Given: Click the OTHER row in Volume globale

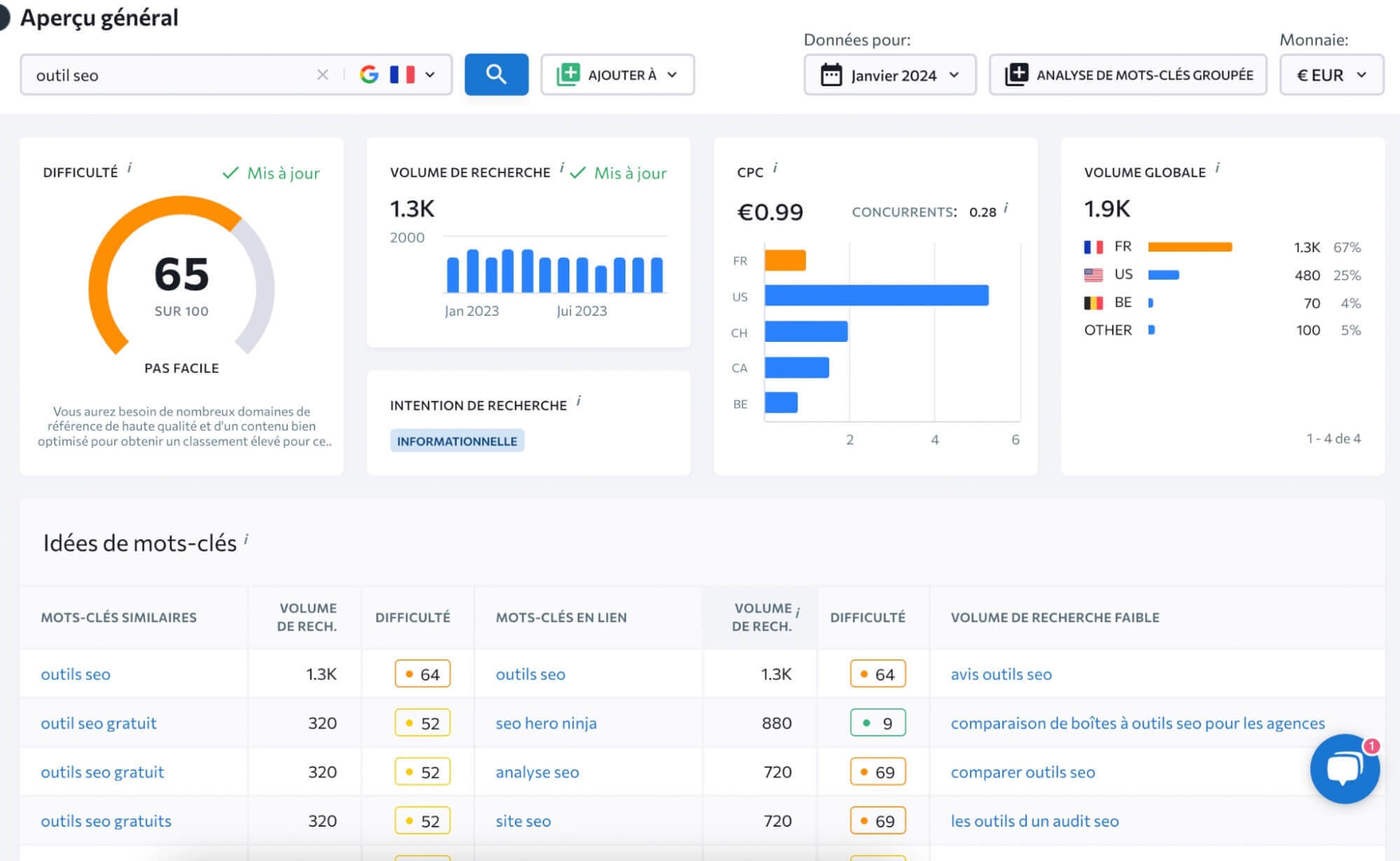Looking at the screenshot, I should [x=1222, y=330].
